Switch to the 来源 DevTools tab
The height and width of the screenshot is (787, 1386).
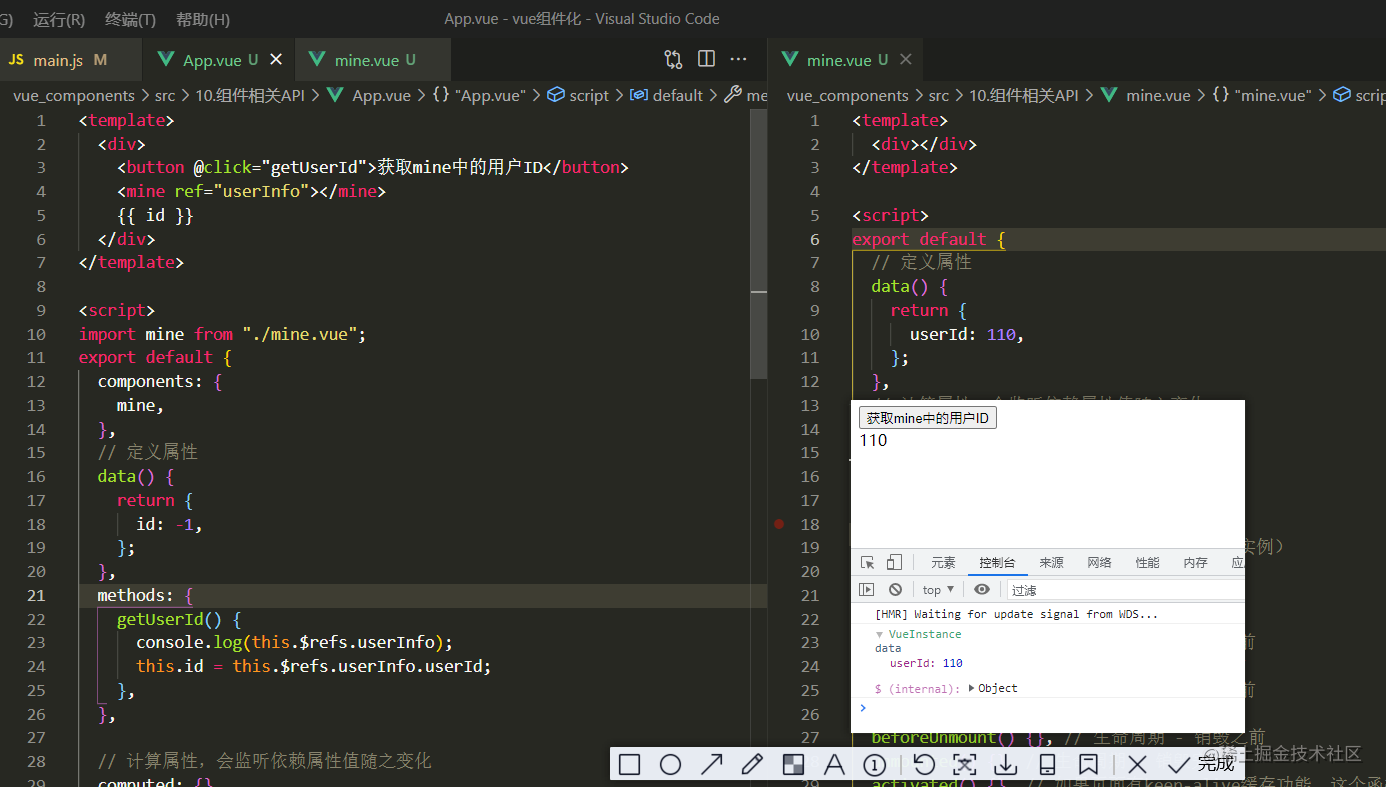(1051, 562)
